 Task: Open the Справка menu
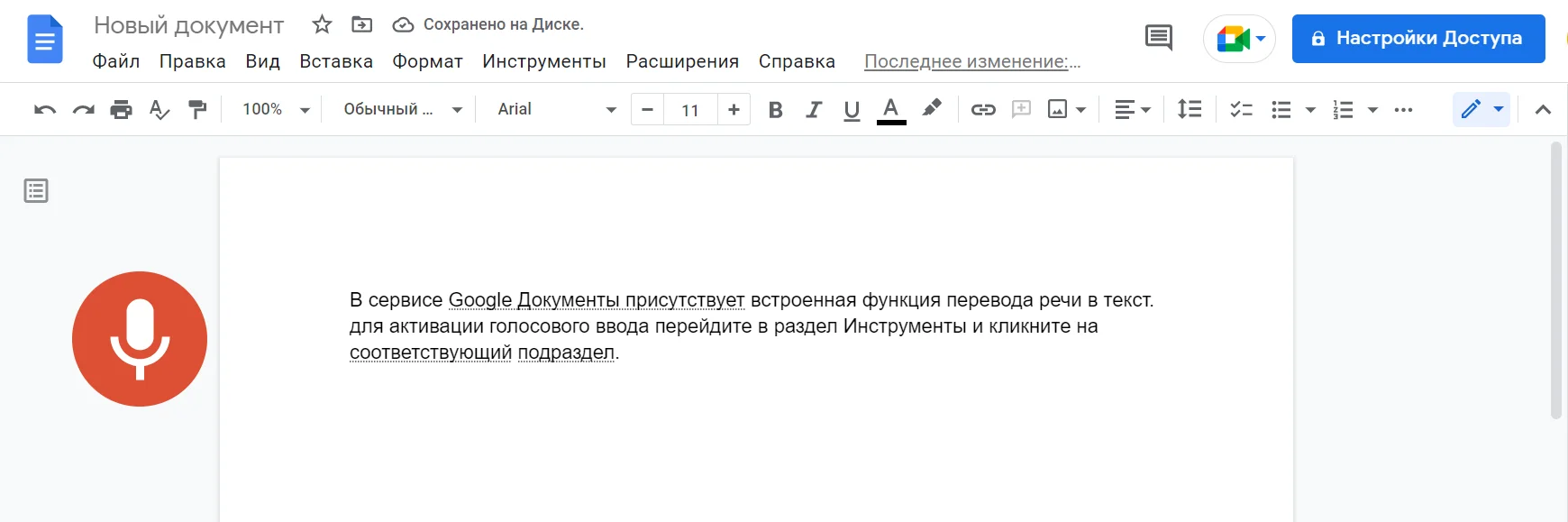[x=797, y=61]
